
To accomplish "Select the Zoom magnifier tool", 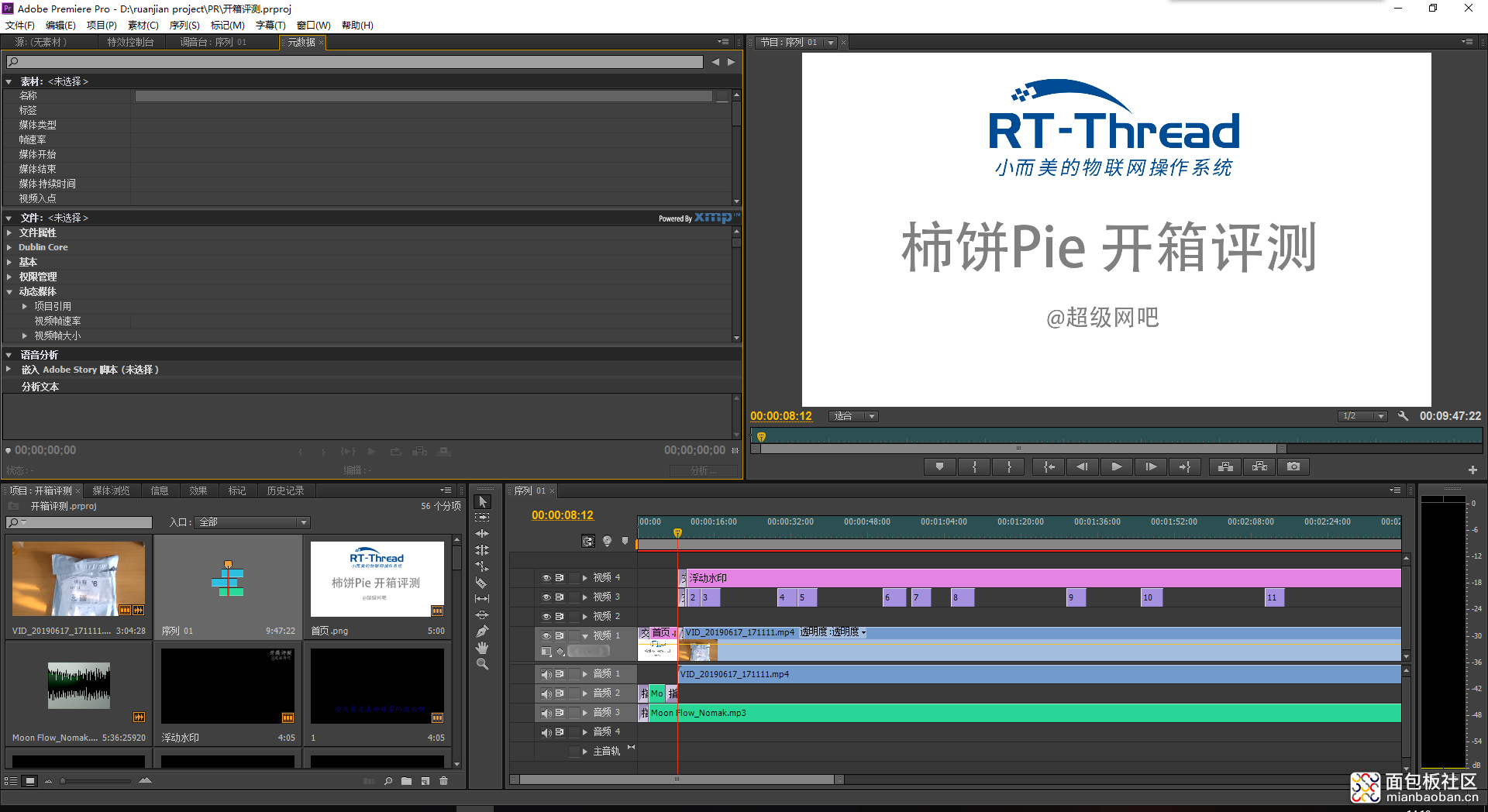I will click(482, 663).
